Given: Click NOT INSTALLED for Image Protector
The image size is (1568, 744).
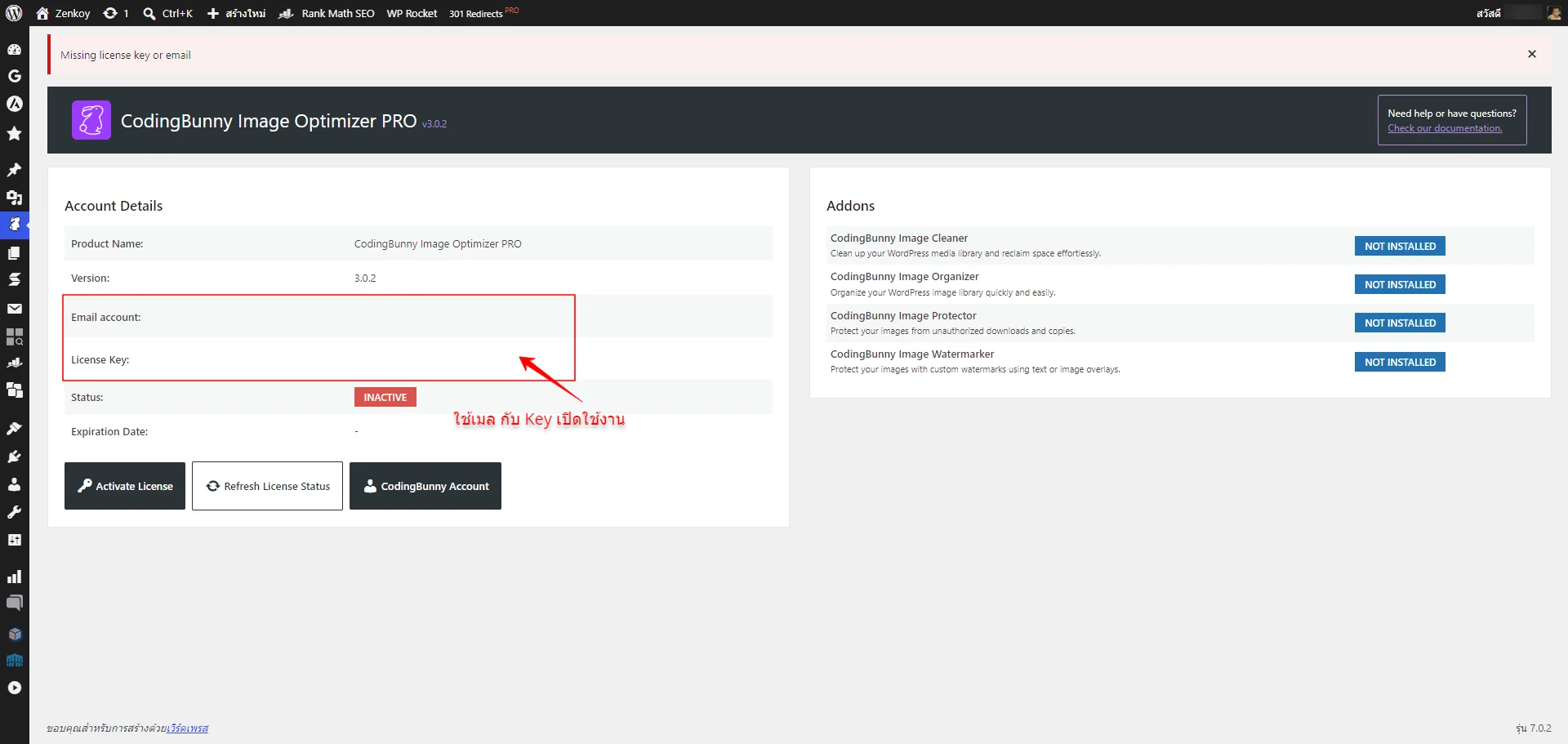Looking at the screenshot, I should [x=1400, y=323].
